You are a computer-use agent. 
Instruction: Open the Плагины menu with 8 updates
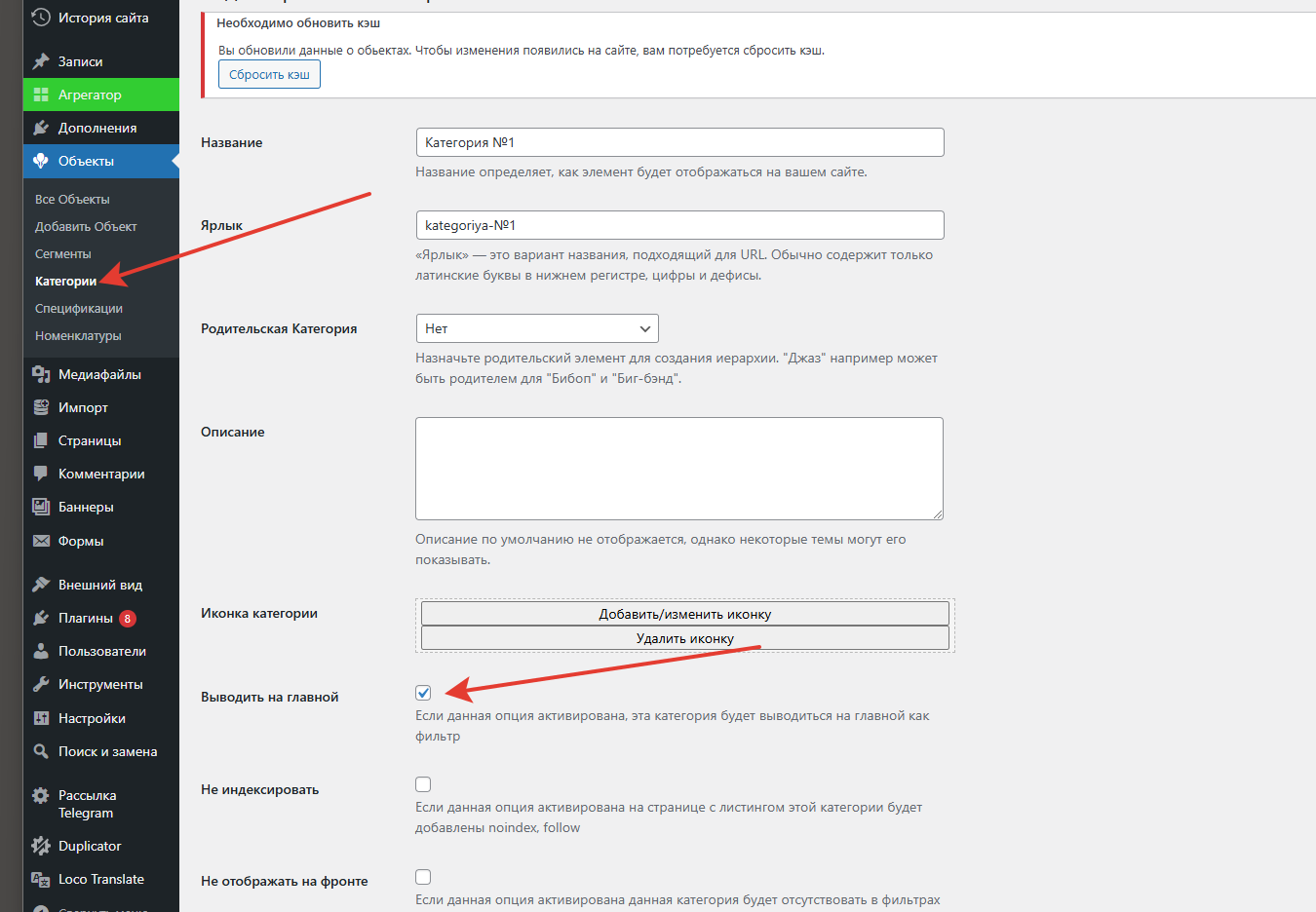click(86, 618)
